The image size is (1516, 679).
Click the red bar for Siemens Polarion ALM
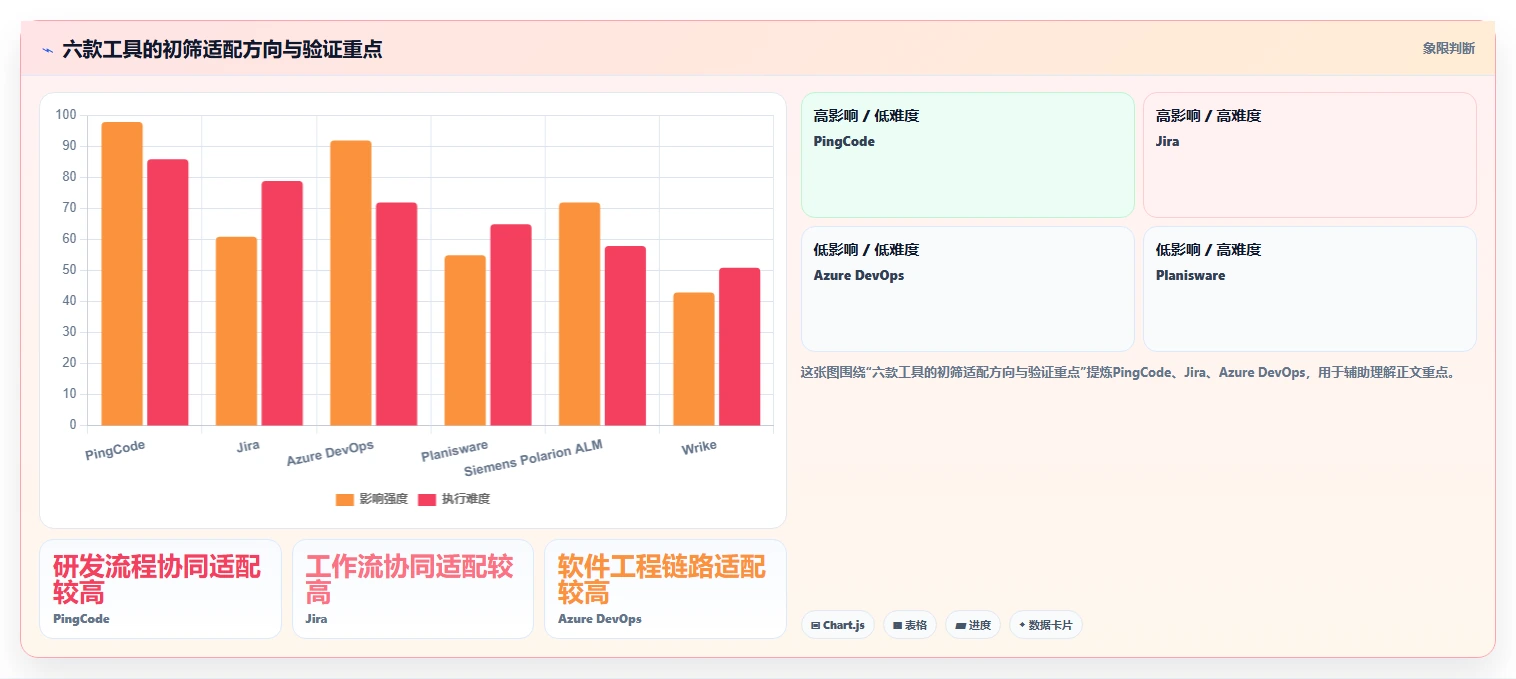(x=625, y=336)
